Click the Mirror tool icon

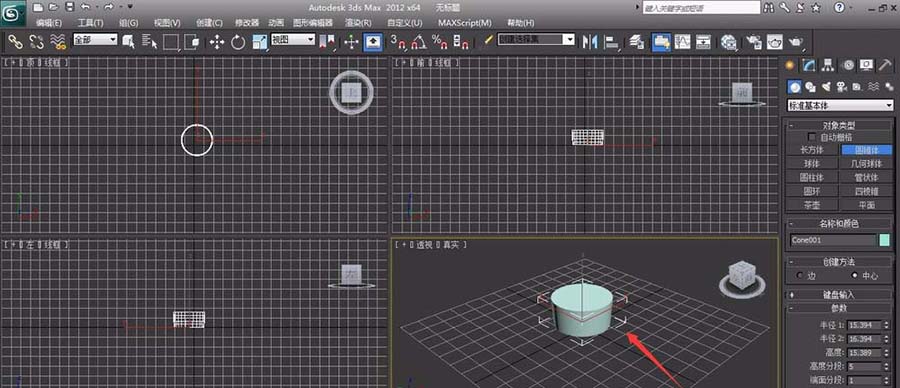pos(589,42)
